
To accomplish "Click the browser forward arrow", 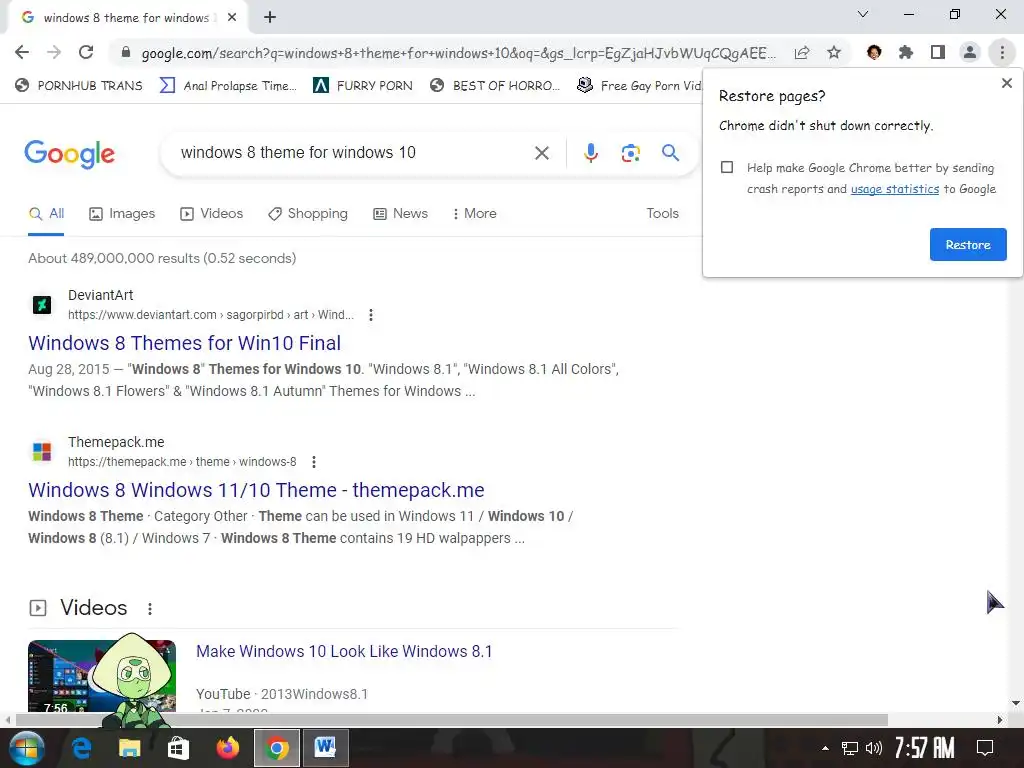I will tap(54, 52).
